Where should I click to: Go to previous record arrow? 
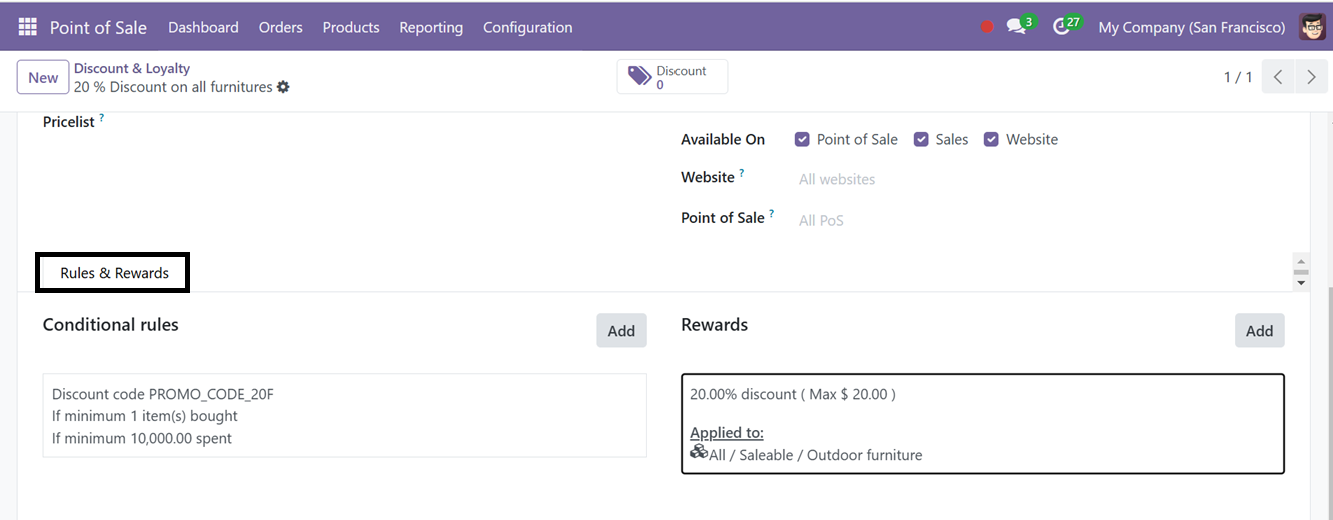(1278, 77)
